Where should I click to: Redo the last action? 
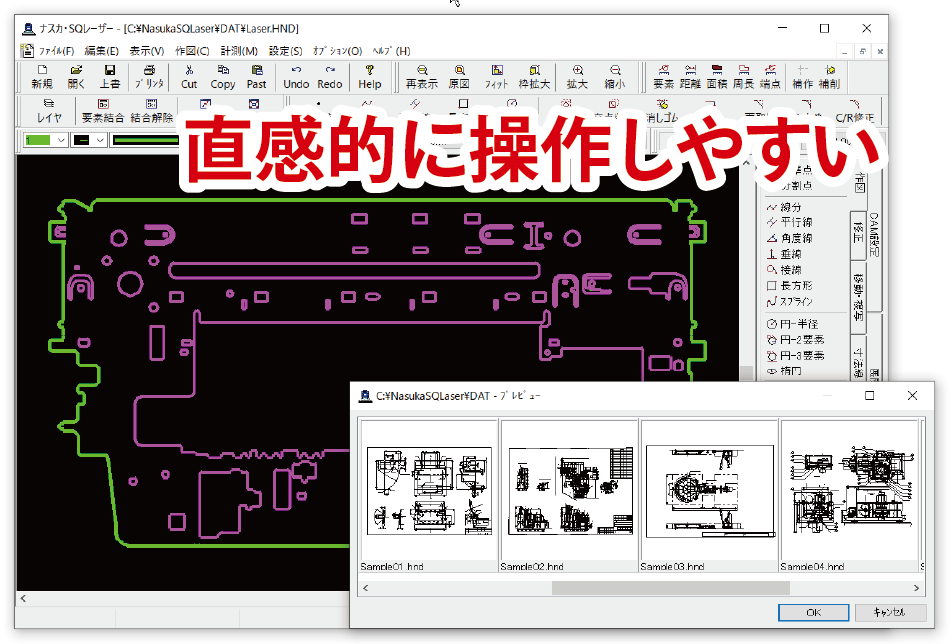click(x=330, y=77)
